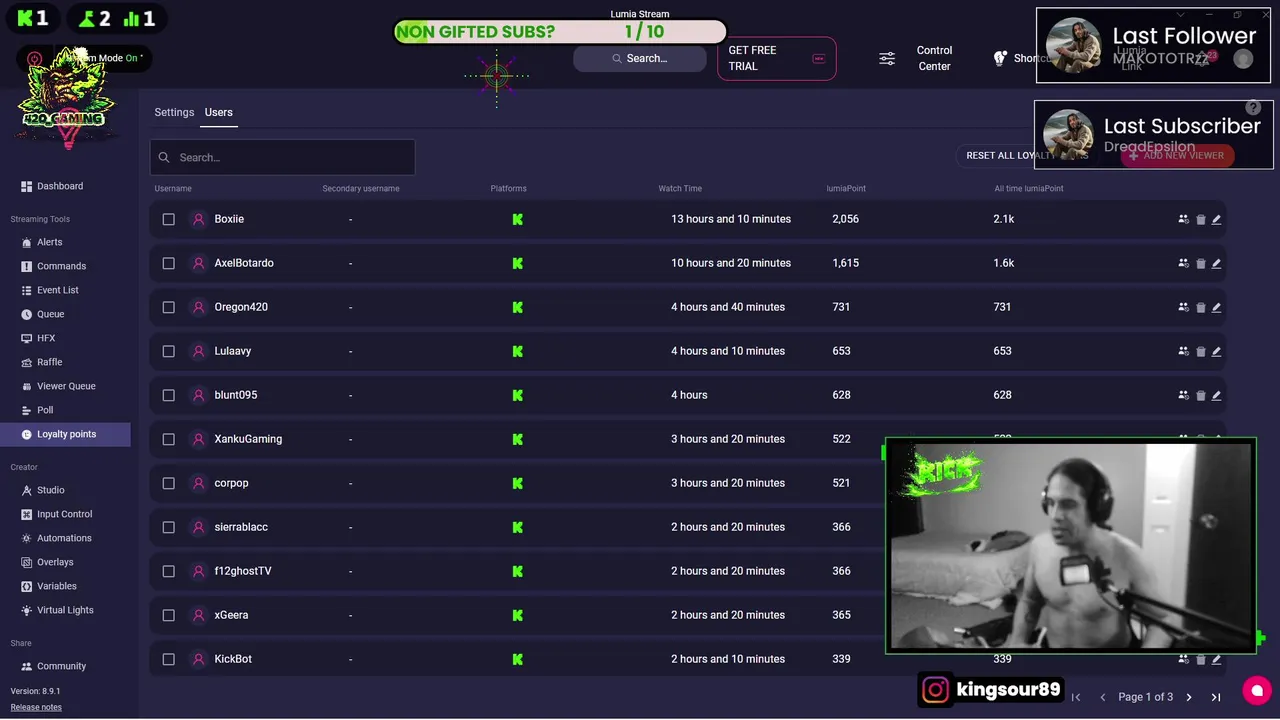Click '13 hours and 10 minutes' watch time
The height and width of the screenshot is (720, 1280).
tap(731, 219)
